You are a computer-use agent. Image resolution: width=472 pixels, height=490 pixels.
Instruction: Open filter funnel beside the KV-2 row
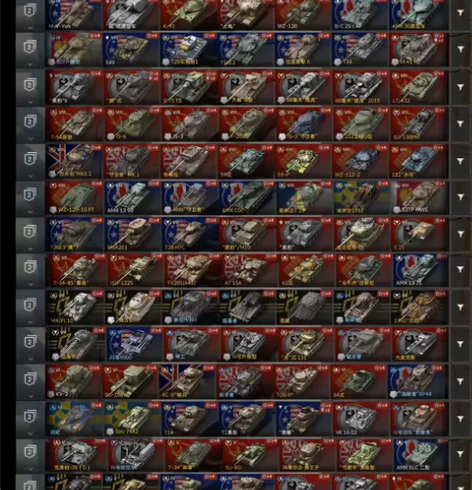point(460,381)
